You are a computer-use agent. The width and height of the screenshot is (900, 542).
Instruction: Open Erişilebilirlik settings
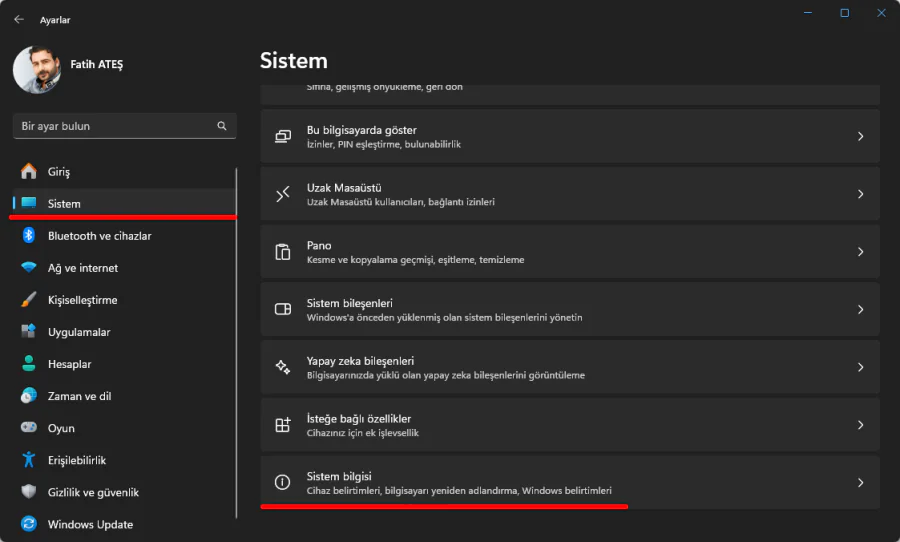pos(124,460)
